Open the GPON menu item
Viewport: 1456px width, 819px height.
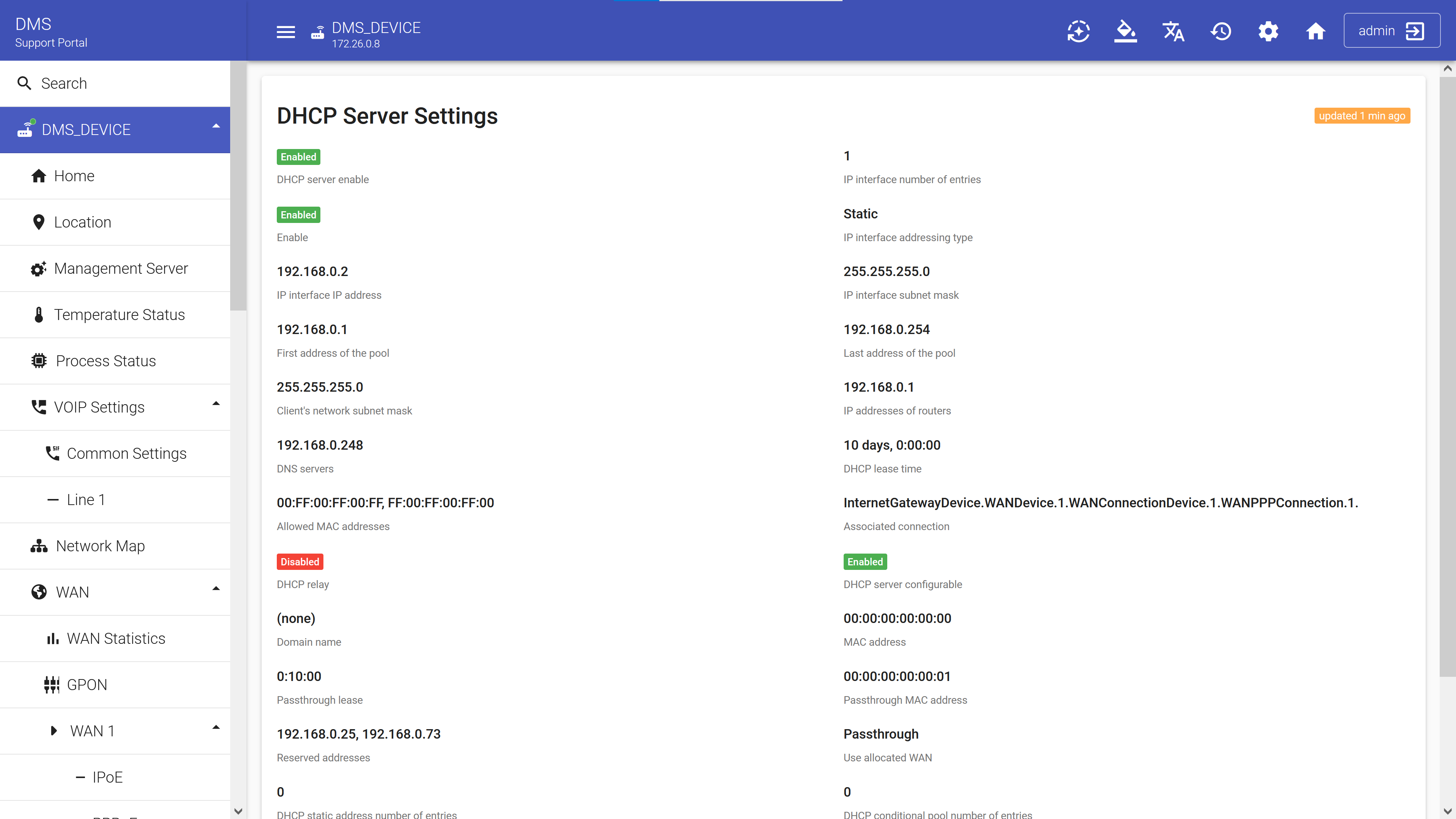[x=86, y=684]
